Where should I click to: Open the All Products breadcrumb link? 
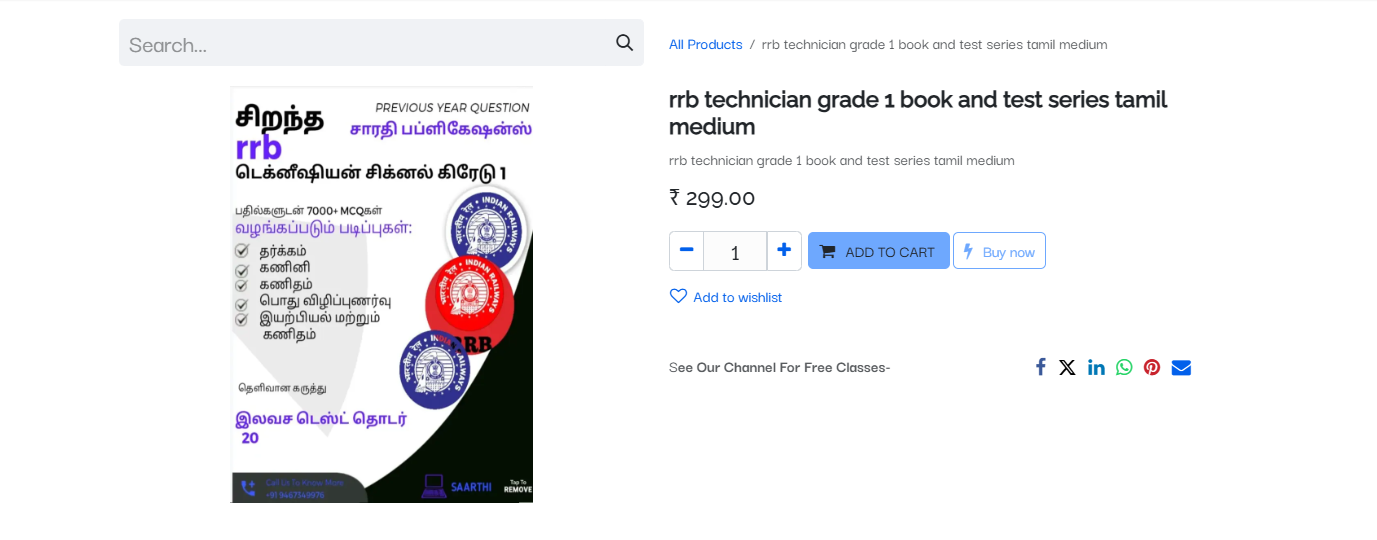tap(705, 44)
